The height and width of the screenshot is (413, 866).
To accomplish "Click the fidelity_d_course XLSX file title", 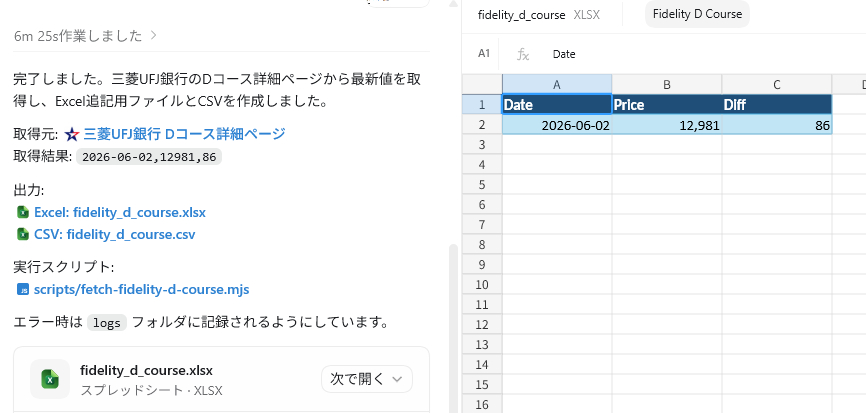I will click(x=538, y=15).
